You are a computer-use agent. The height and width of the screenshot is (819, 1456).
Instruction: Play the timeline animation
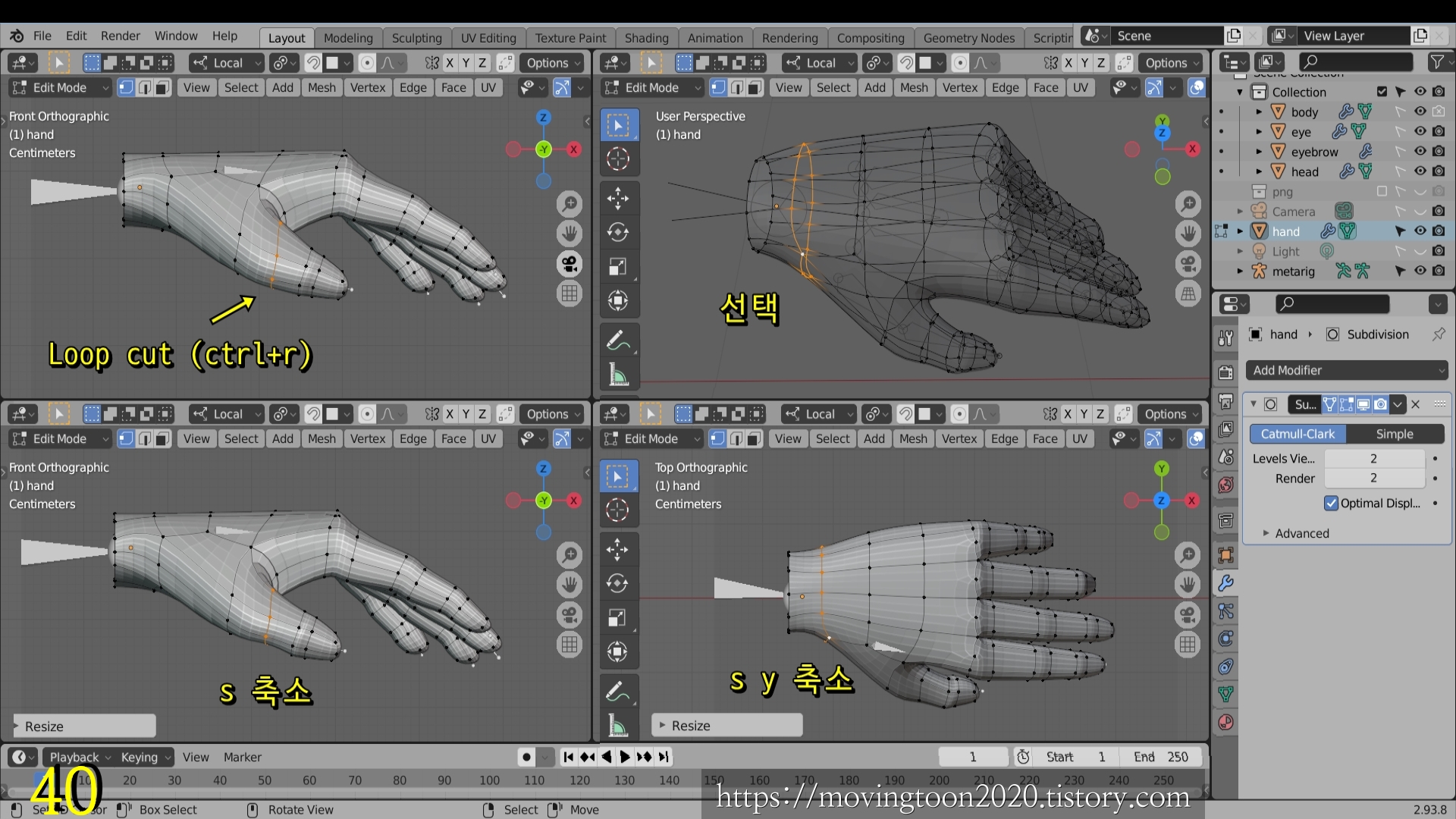tap(624, 757)
